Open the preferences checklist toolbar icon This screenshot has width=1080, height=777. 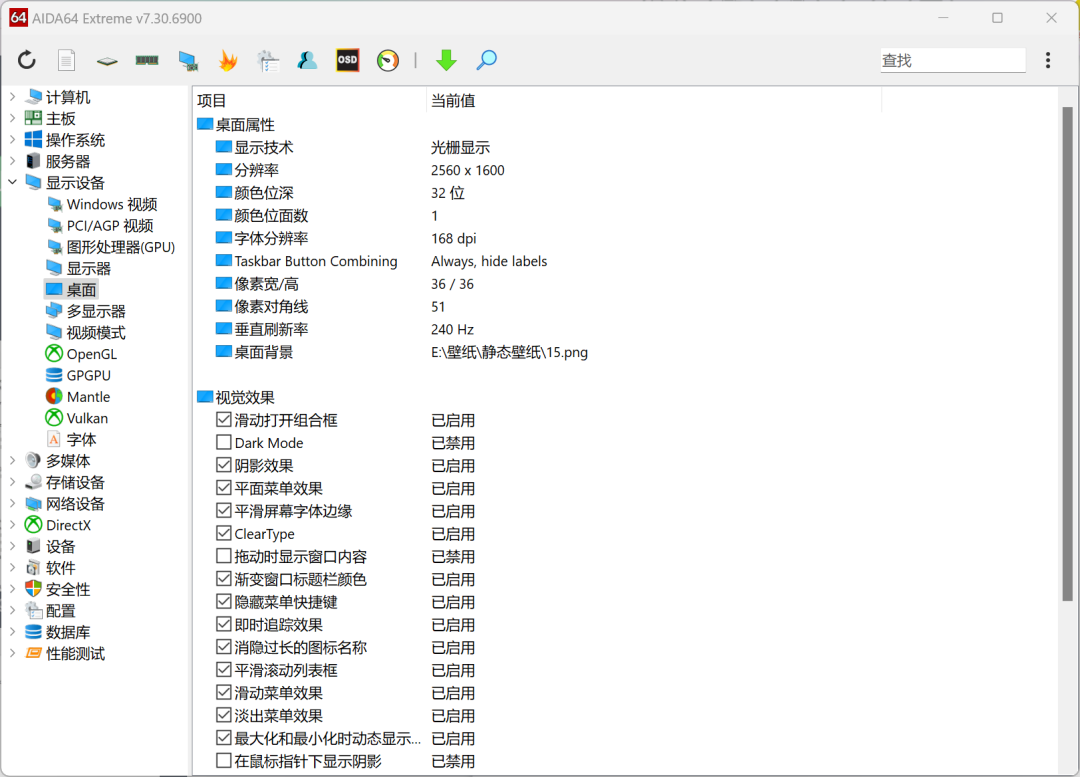click(x=268, y=61)
